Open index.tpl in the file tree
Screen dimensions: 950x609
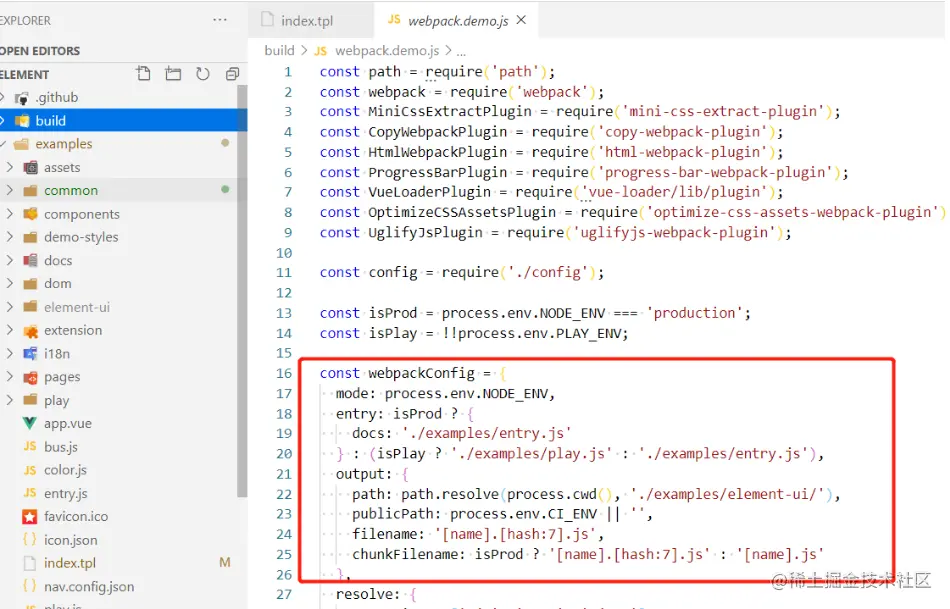click(x=70, y=563)
